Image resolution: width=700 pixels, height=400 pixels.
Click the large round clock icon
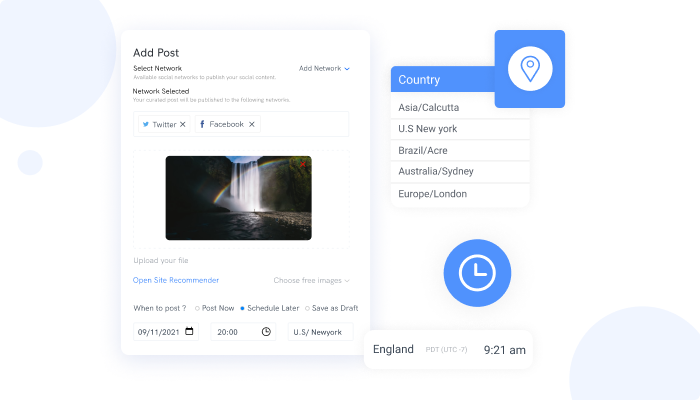(477, 273)
